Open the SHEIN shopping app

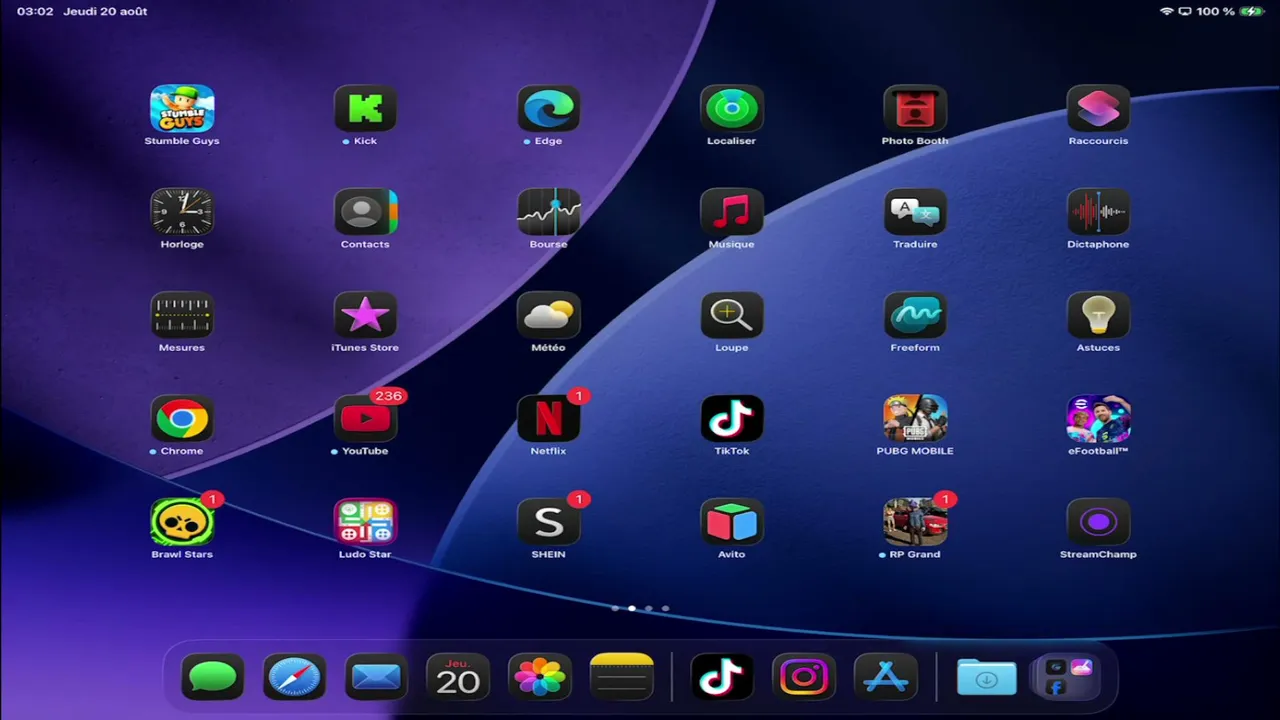coord(548,522)
